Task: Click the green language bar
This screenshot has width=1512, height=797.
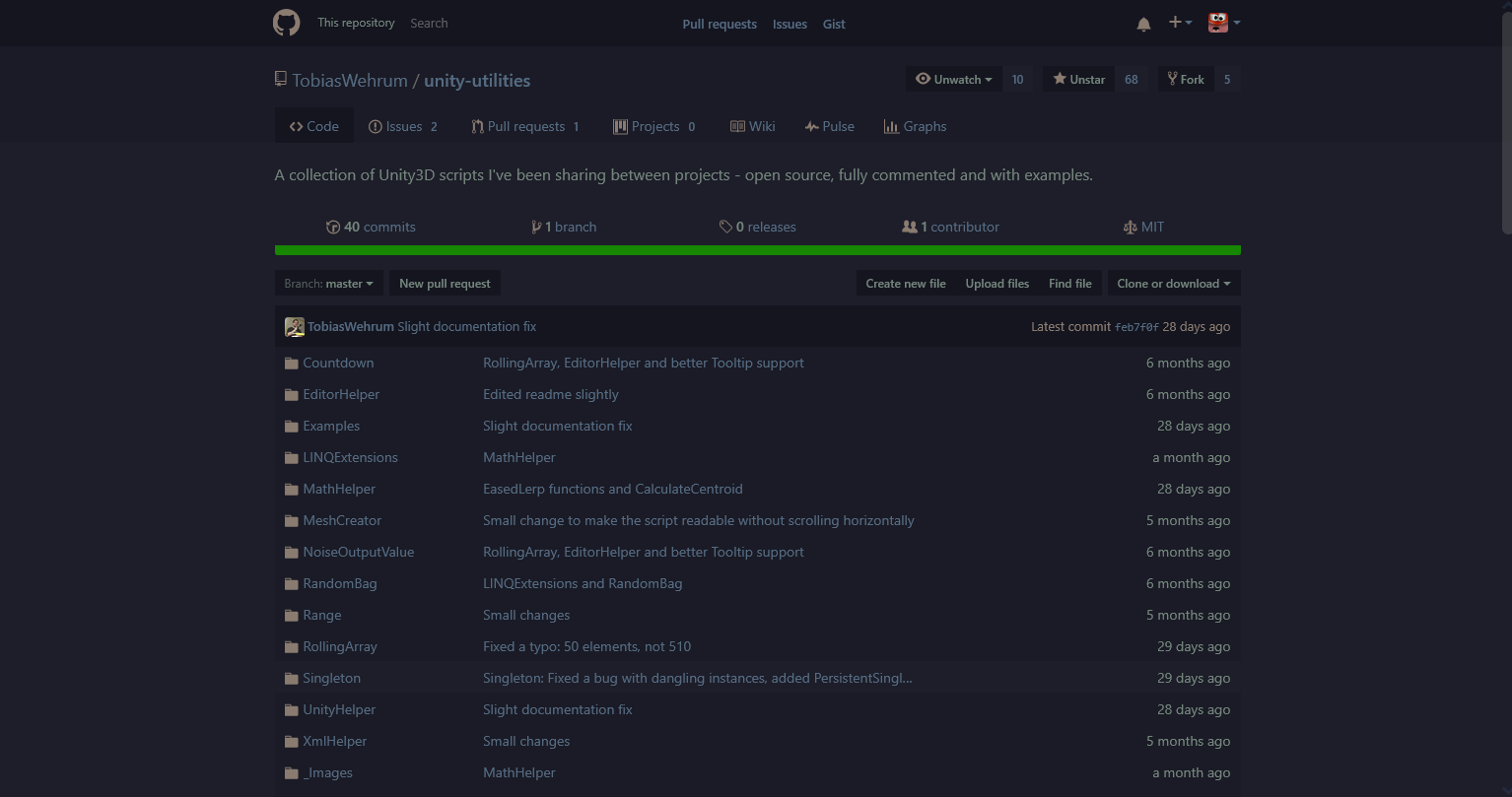Action: pos(758,250)
